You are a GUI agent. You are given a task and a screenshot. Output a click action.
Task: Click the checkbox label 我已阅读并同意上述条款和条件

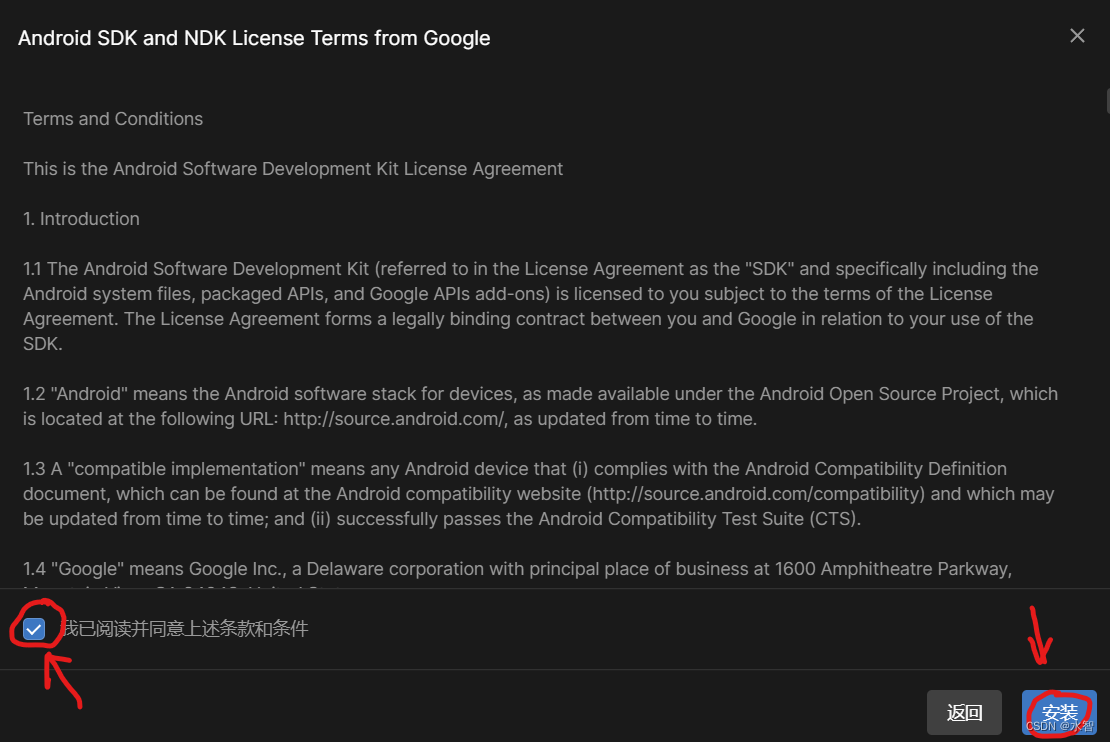tap(185, 629)
